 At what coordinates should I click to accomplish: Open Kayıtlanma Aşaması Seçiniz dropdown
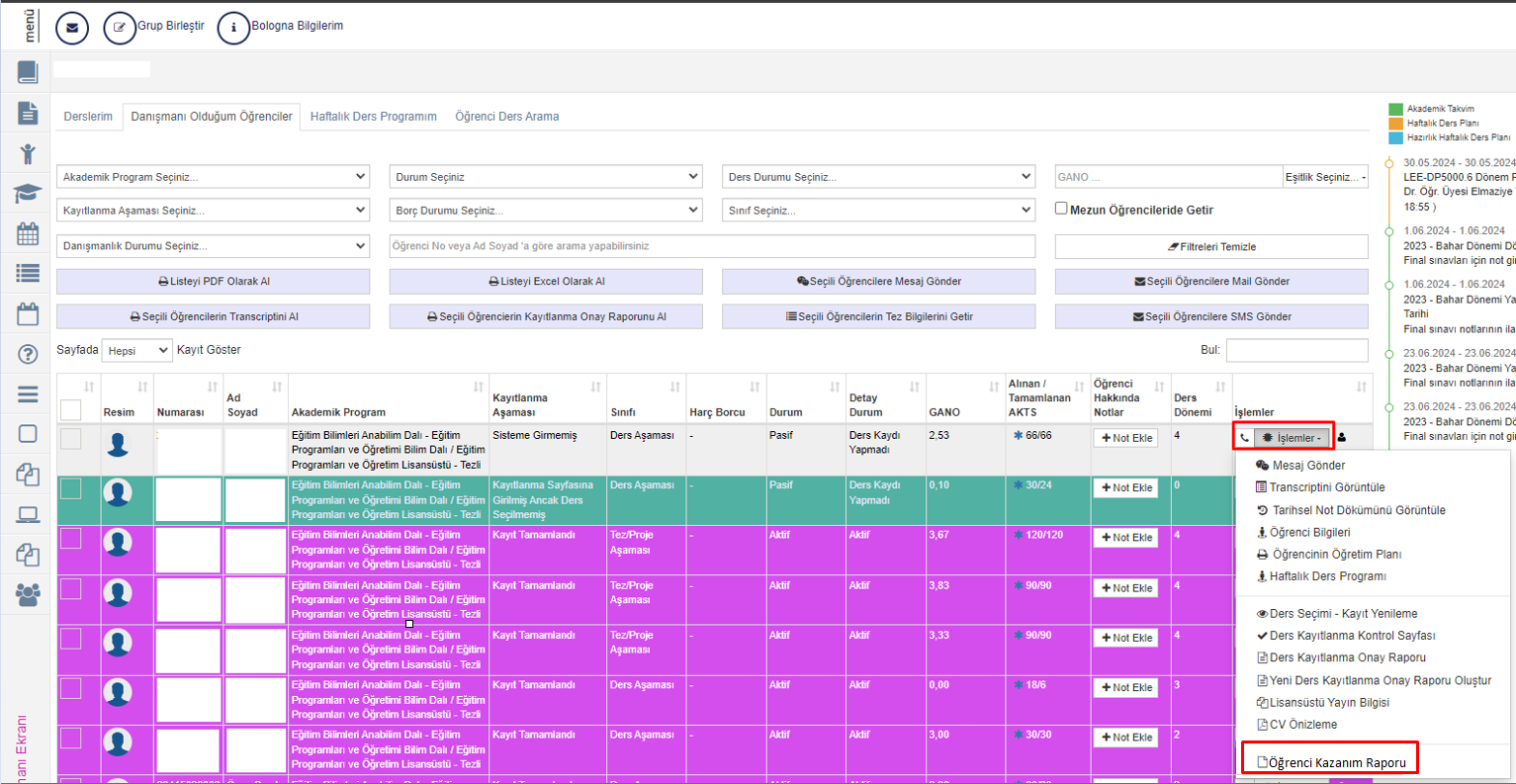point(213,211)
